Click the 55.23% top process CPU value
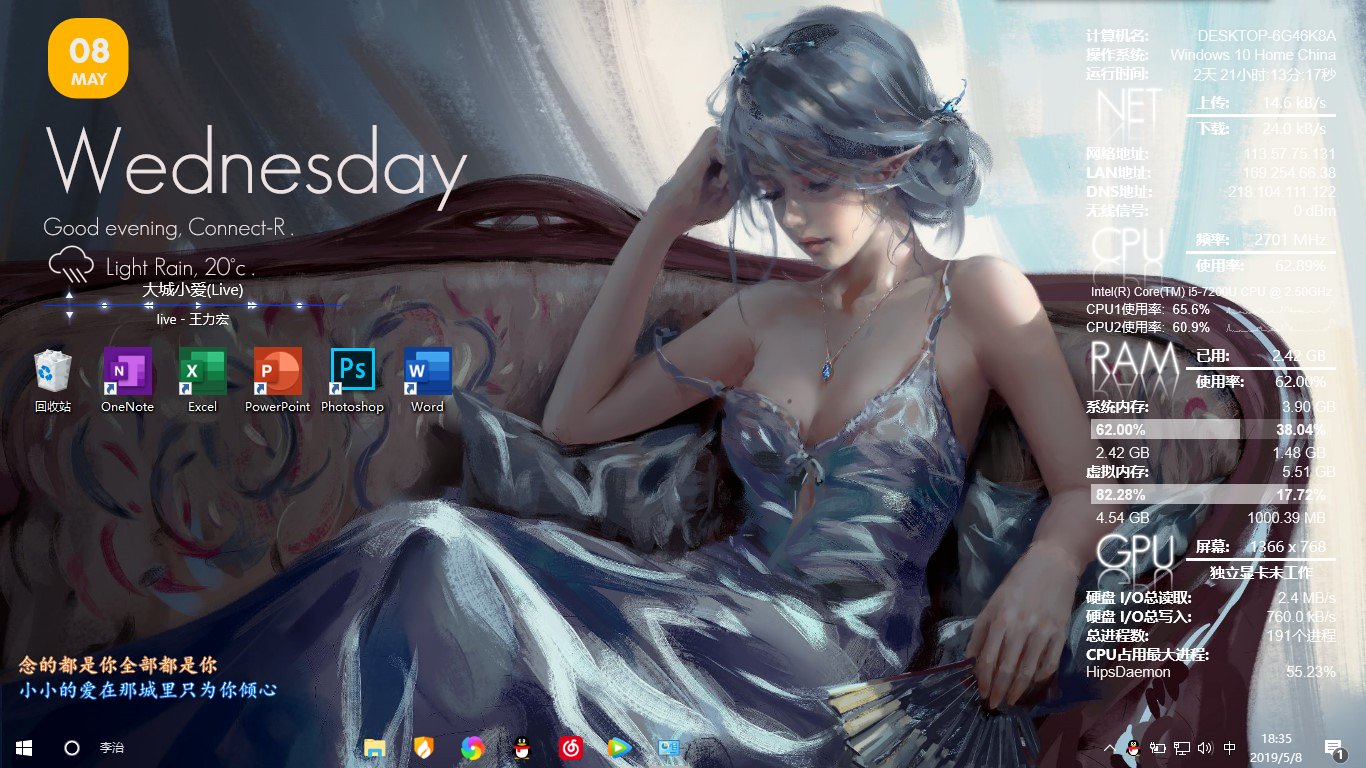The width and height of the screenshot is (1366, 768). pos(1311,672)
